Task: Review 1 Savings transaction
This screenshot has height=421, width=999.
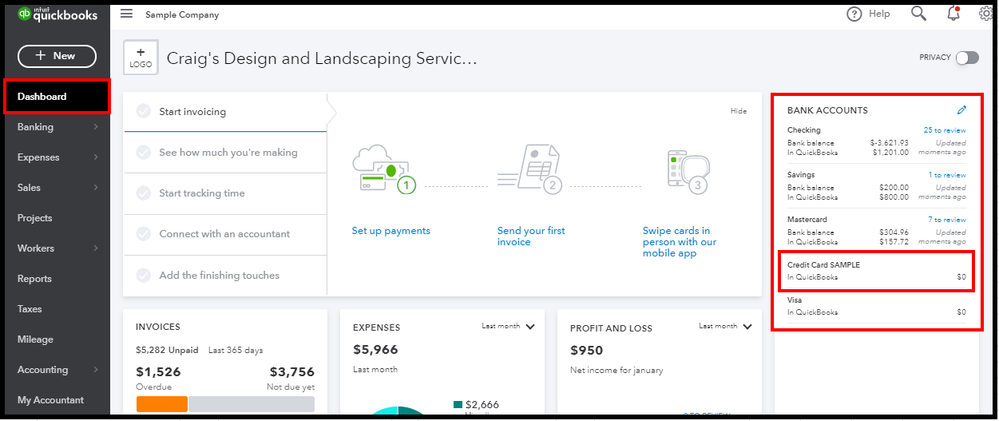Action: 947,175
